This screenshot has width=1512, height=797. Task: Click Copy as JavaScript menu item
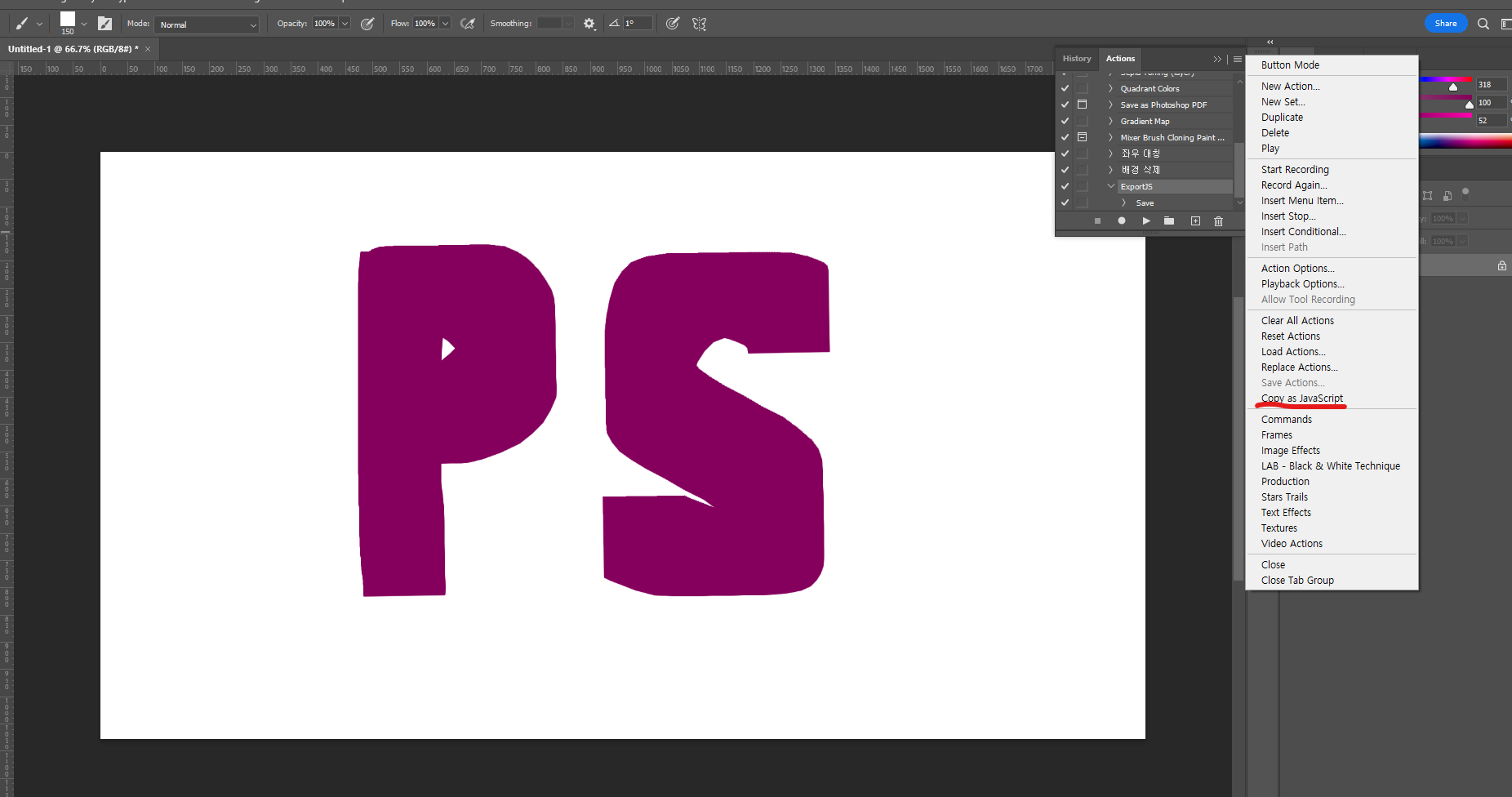pos(1302,398)
